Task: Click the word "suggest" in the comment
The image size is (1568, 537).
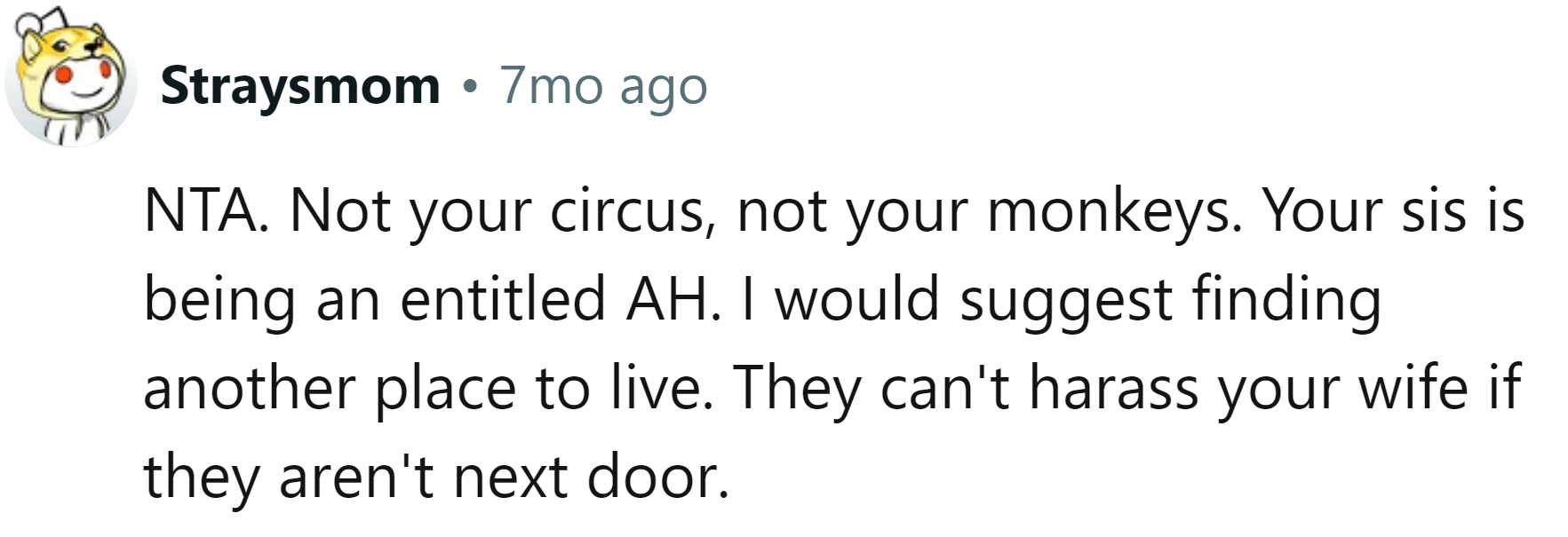Action: point(1066,299)
